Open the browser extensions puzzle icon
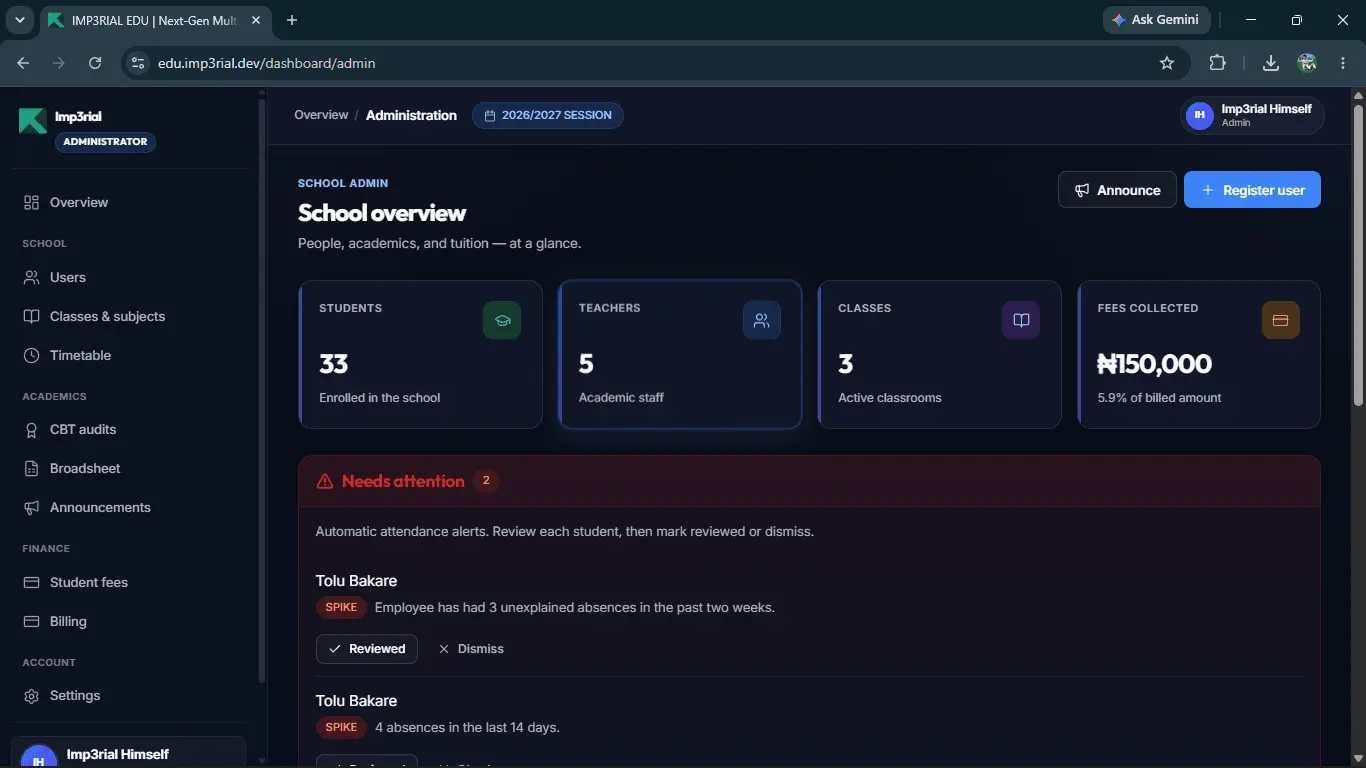The height and width of the screenshot is (768, 1366). click(x=1217, y=63)
